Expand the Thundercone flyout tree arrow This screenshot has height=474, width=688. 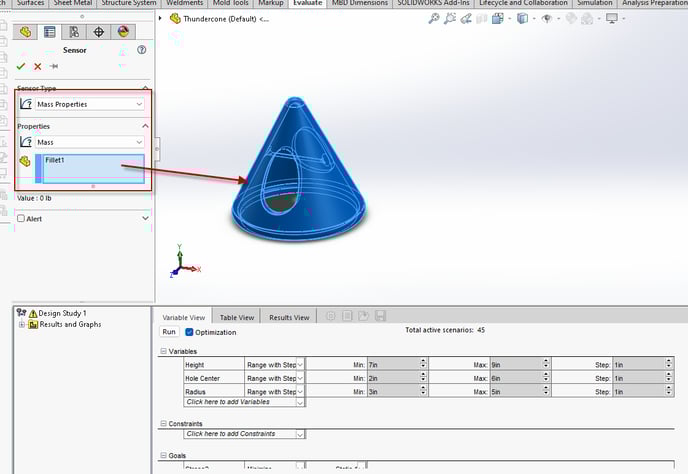click(x=160, y=18)
